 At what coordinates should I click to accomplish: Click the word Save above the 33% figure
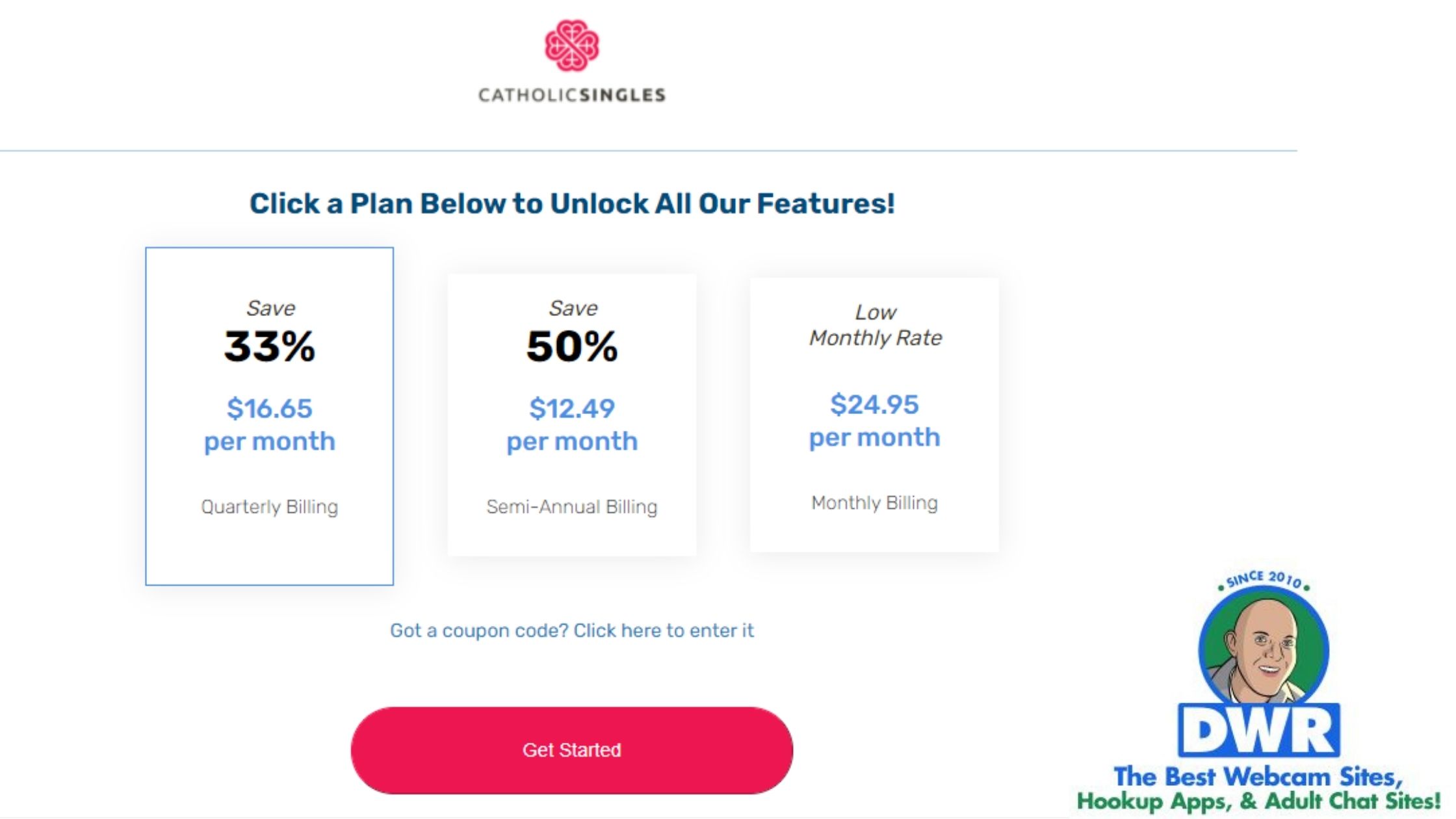coord(270,308)
